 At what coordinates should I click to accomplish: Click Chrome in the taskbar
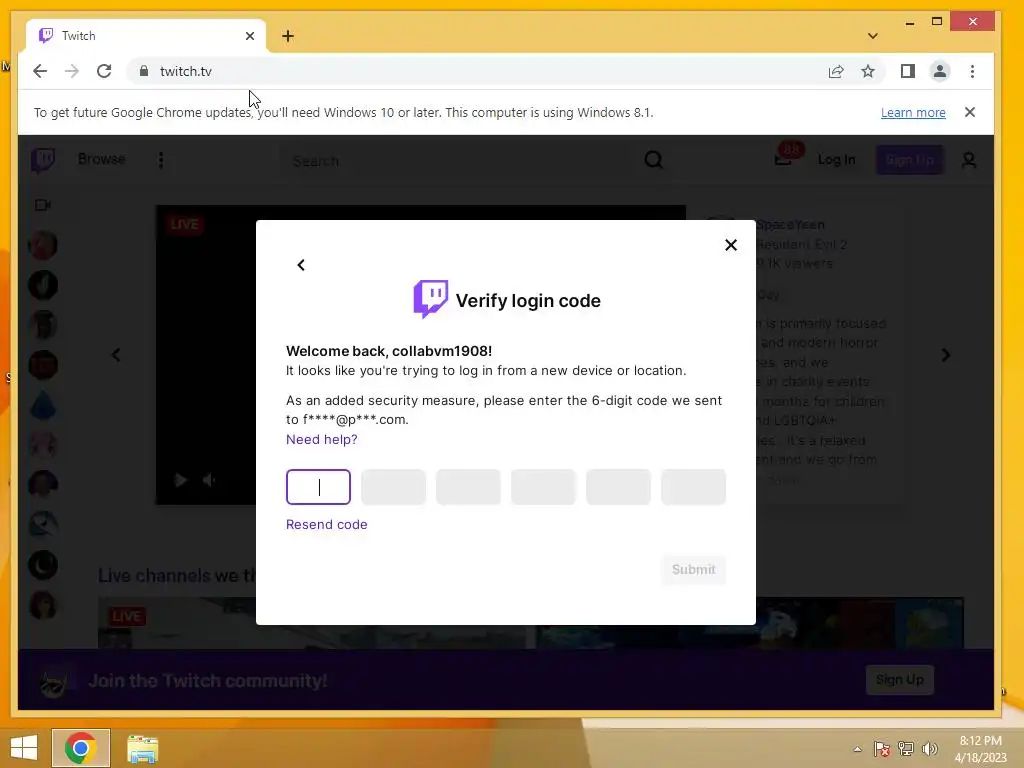click(x=81, y=748)
